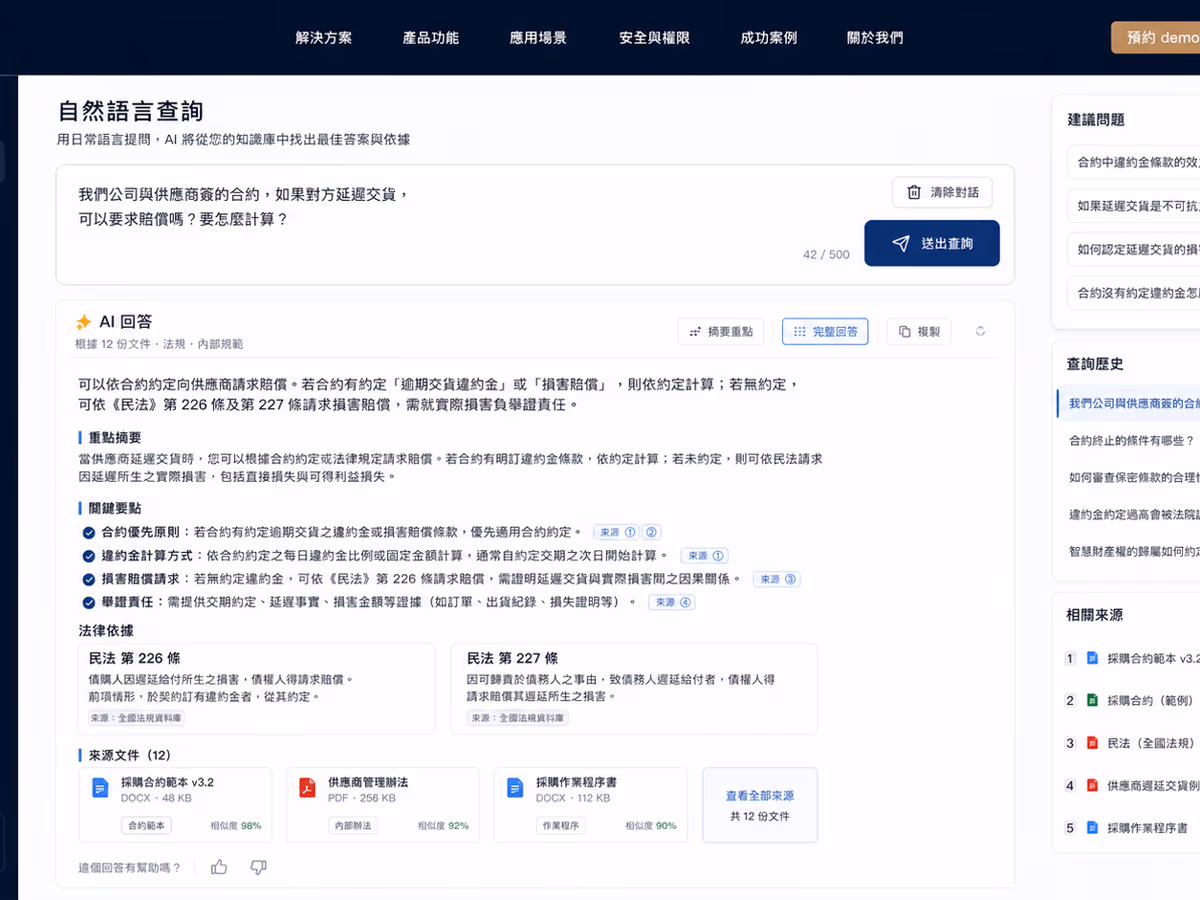Click 來源 ①② tag after 合約優先原則

point(627,532)
